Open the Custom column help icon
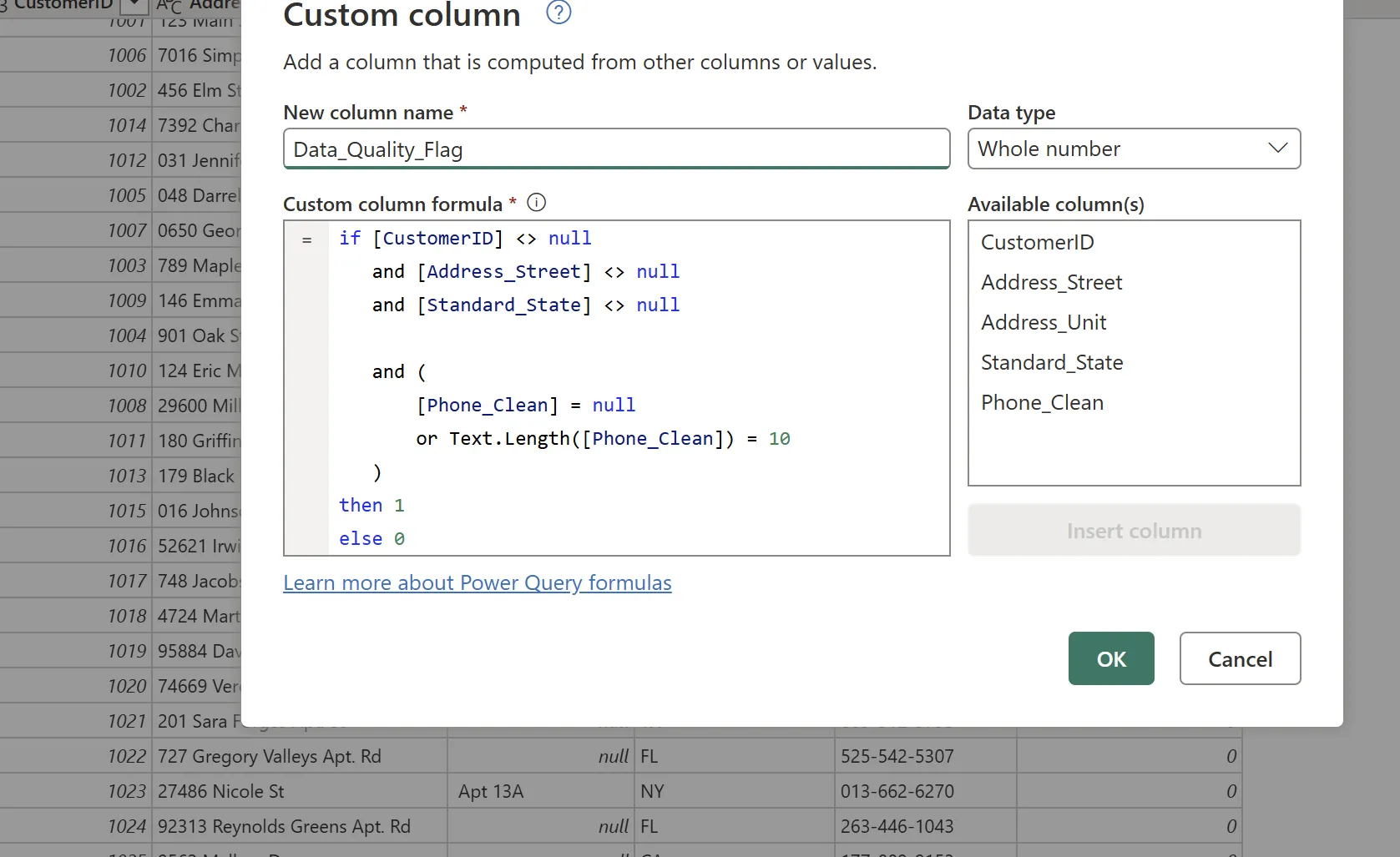Viewport: 1400px width, 857px height. point(558,13)
